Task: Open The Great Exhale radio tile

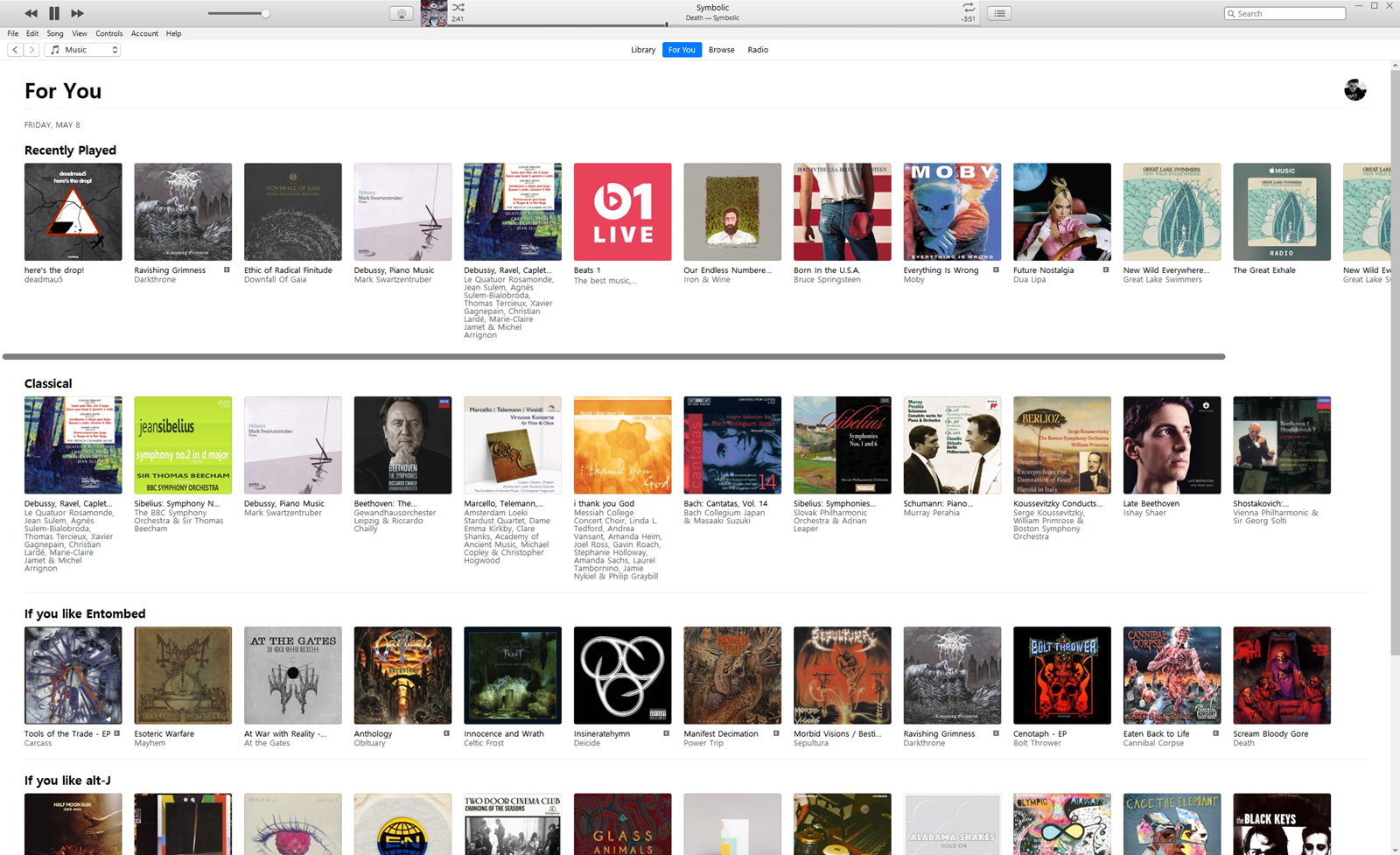Action: (x=1282, y=212)
